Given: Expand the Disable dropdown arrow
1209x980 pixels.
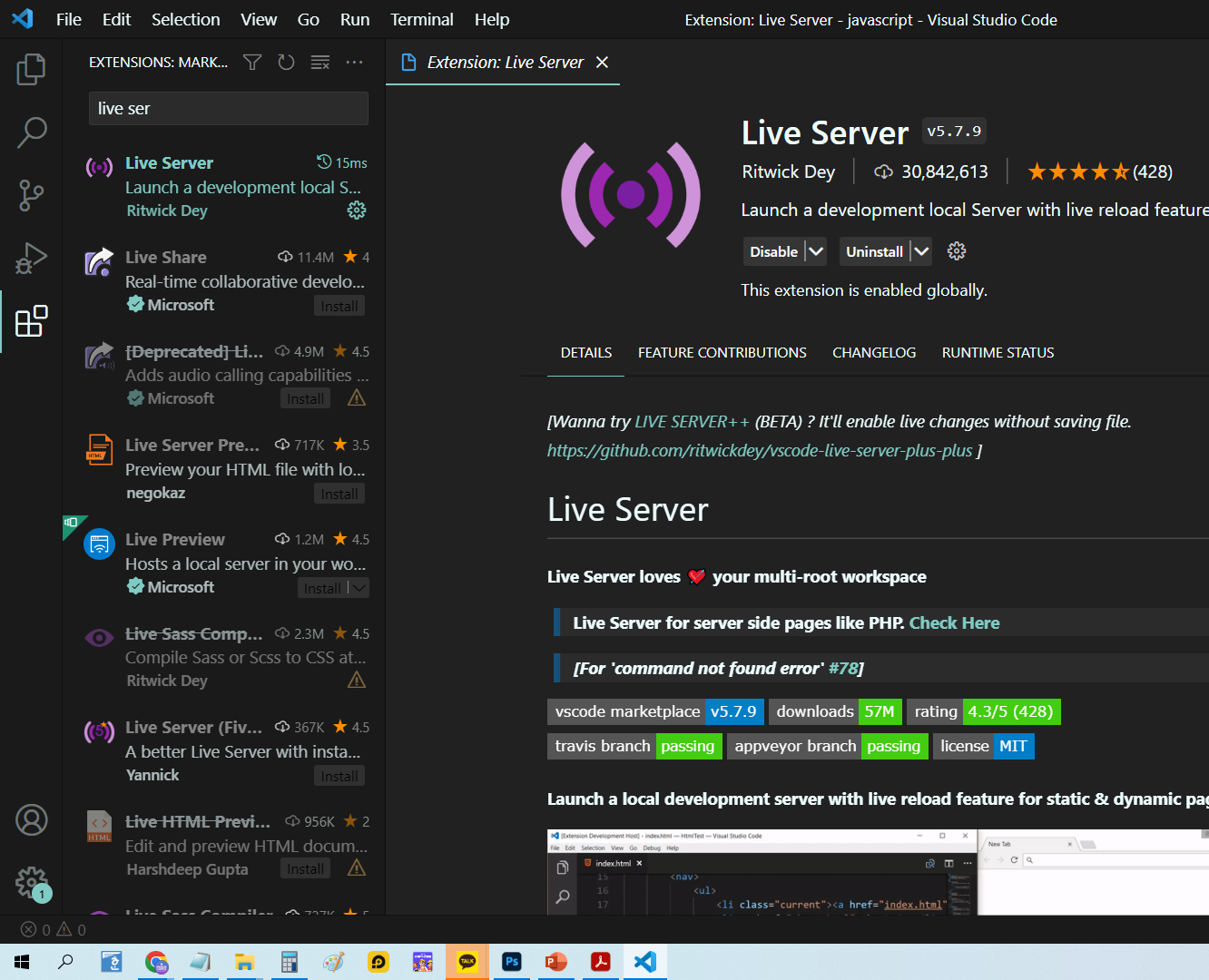Looking at the screenshot, I should 816,251.
